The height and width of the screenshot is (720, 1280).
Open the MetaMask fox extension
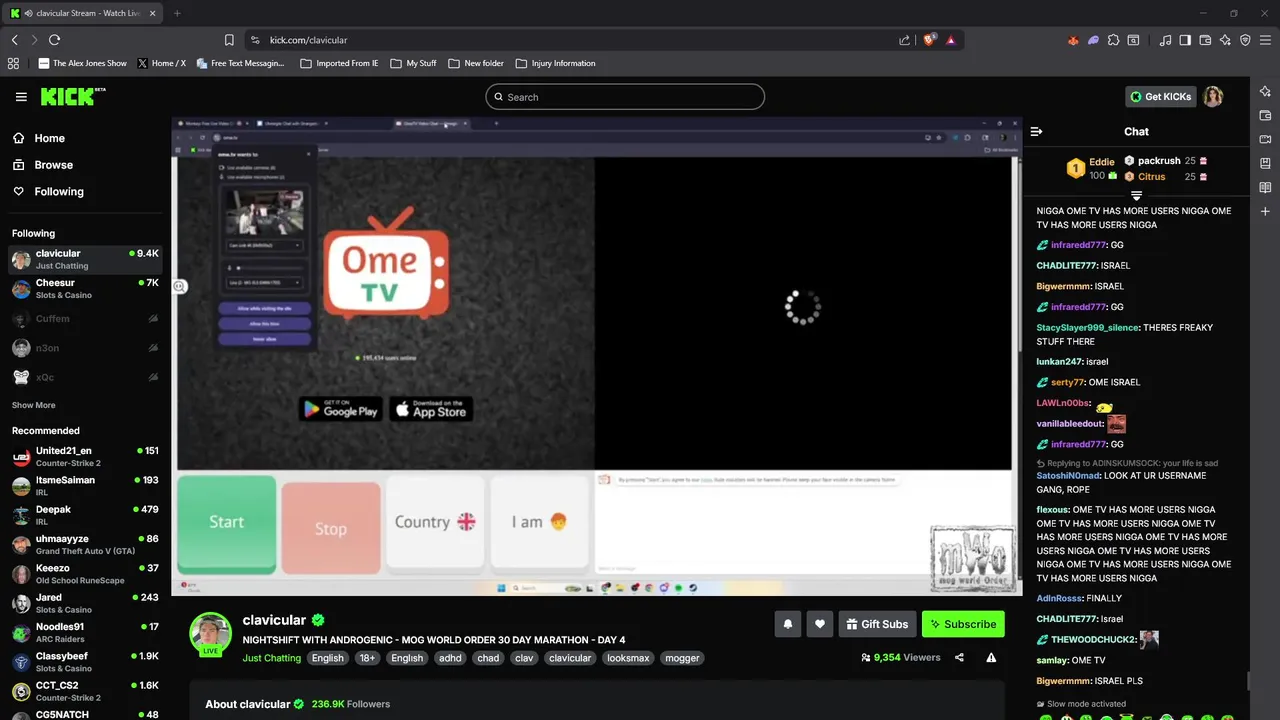(x=1073, y=40)
